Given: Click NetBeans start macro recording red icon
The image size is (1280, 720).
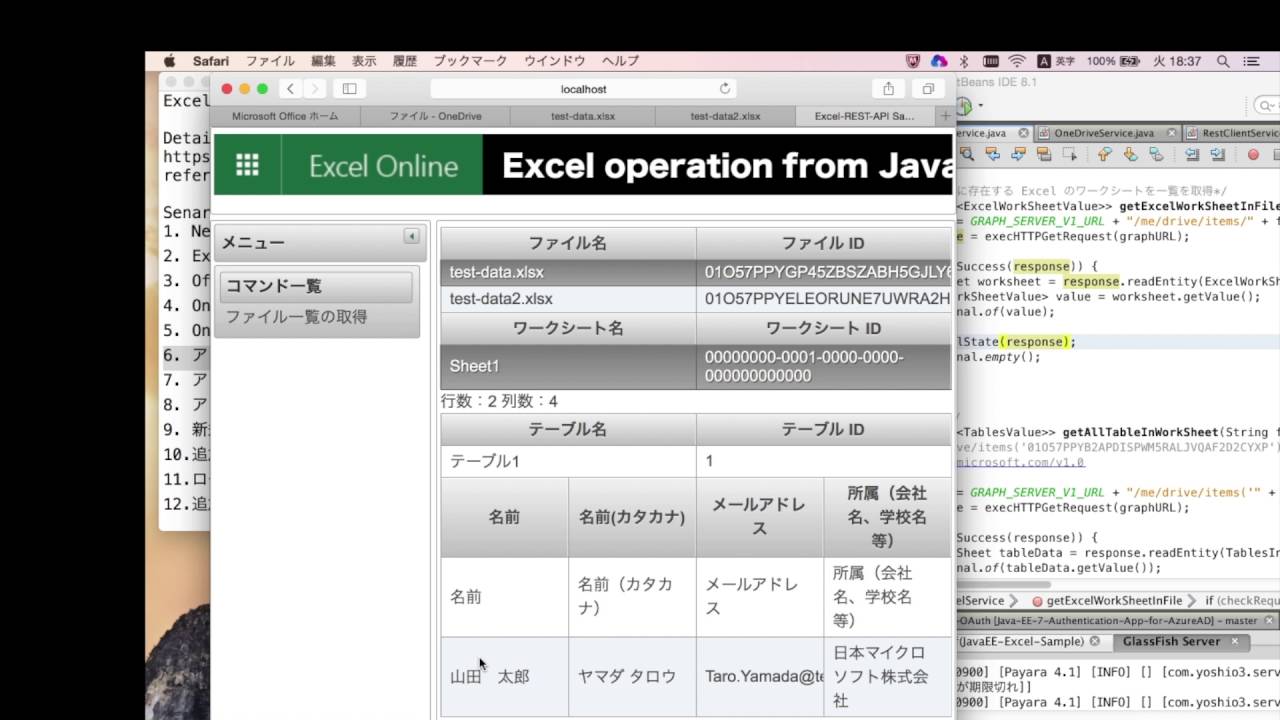Looking at the screenshot, I should pos(1253,155).
